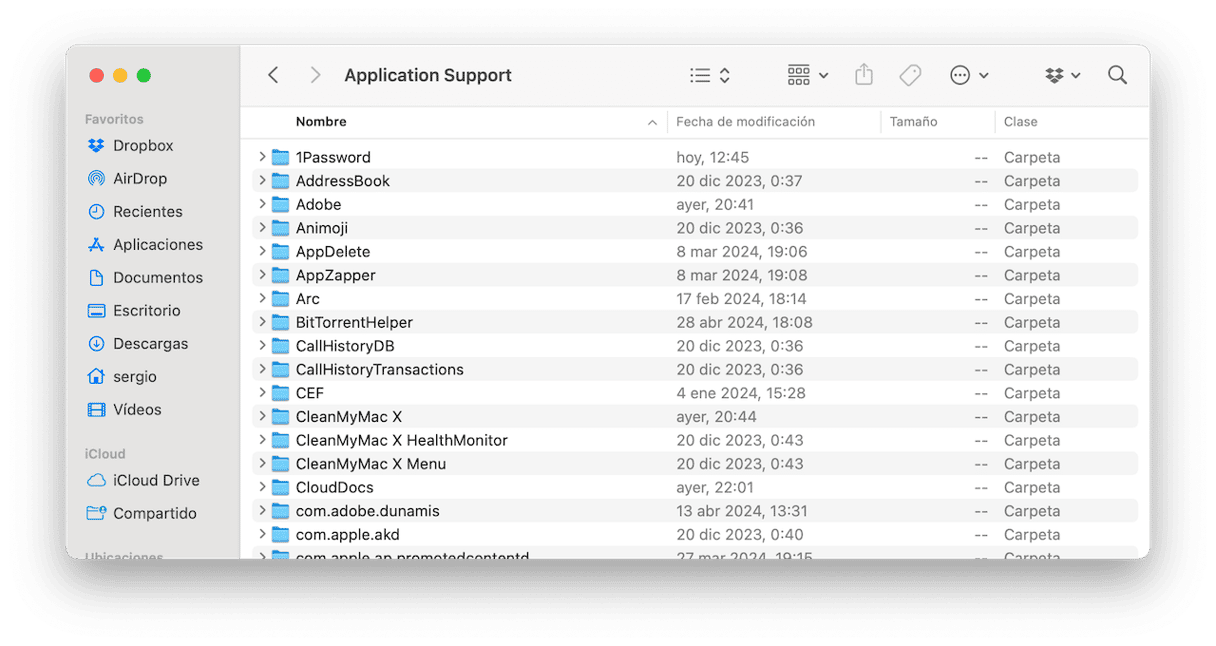Click the Favoritos sidebar section header
The width and height of the screenshot is (1216, 646).
(x=114, y=119)
